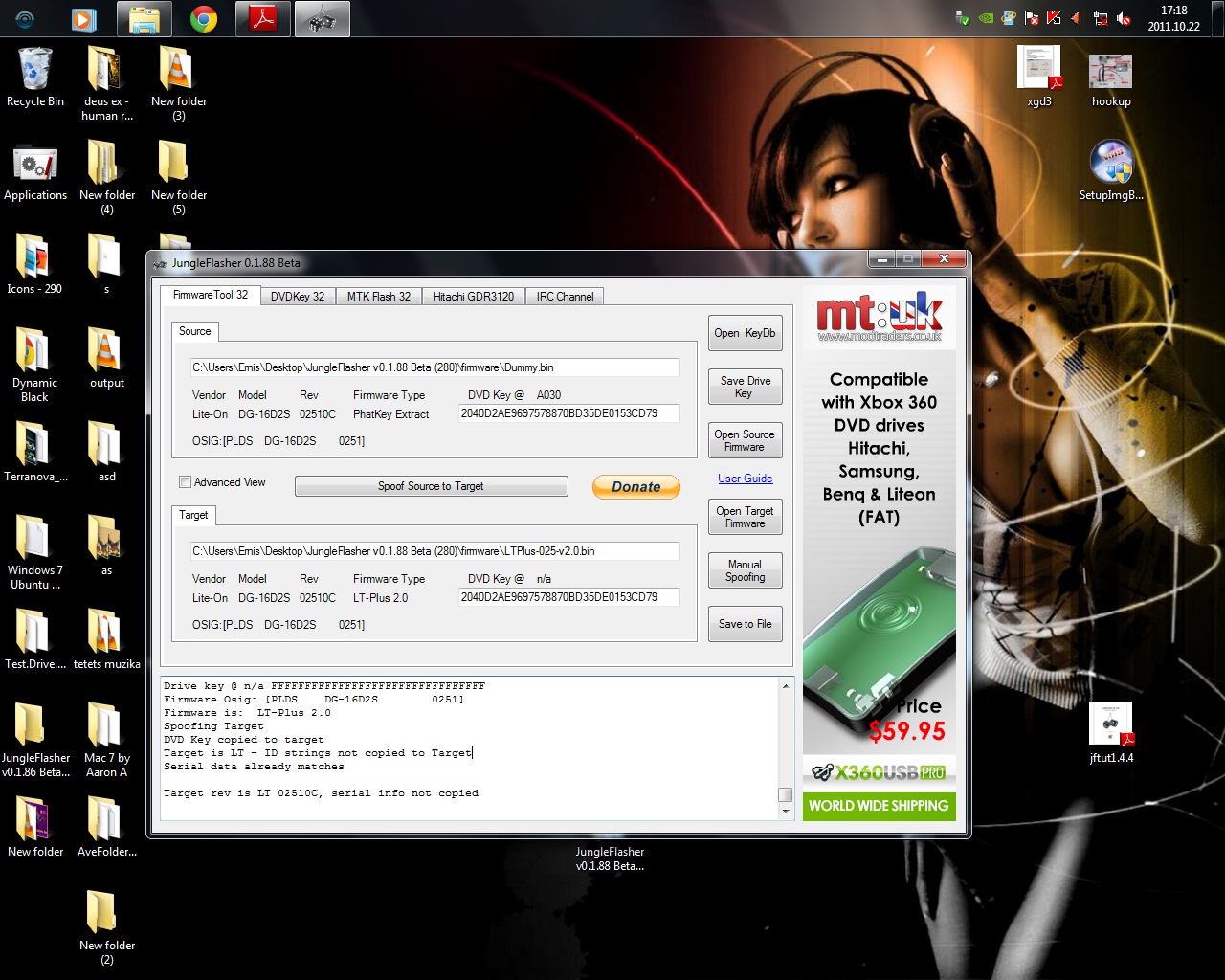The width and height of the screenshot is (1225, 980).
Task: Click the Open KeyDb button
Action: point(745,333)
